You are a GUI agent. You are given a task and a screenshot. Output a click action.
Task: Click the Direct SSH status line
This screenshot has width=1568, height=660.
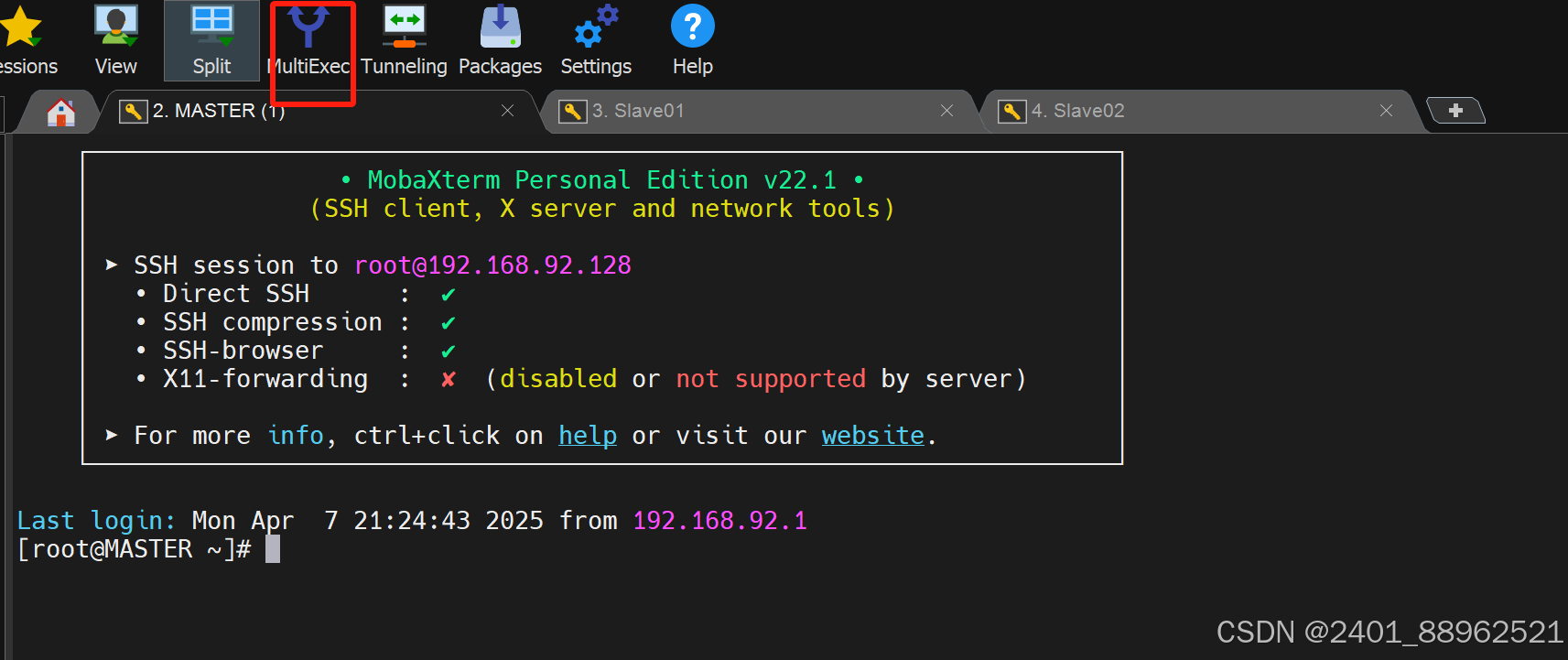point(296,294)
